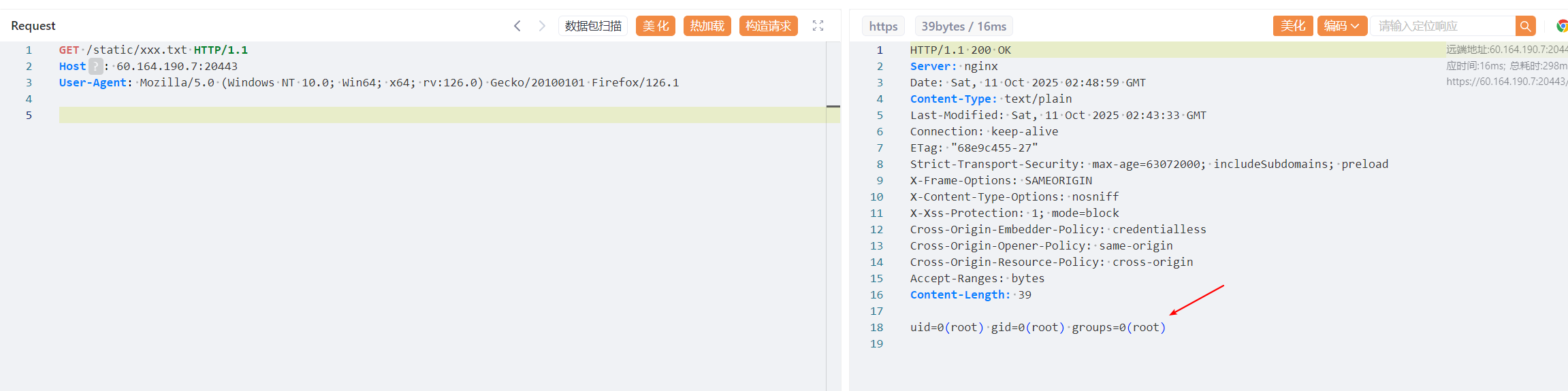Click the 39bytes / 16ms response size tag
Image resolution: width=1568 pixels, height=391 pixels.
[x=963, y=27]
